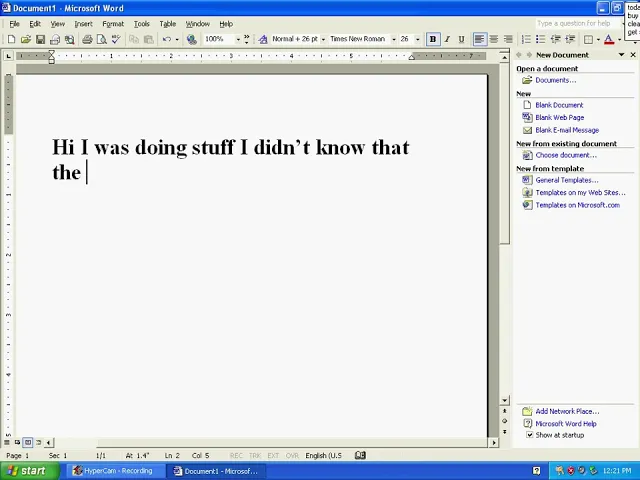640x480 pixels.
Task: Click the font color red swatch button
Action: (x=608, y=39)
